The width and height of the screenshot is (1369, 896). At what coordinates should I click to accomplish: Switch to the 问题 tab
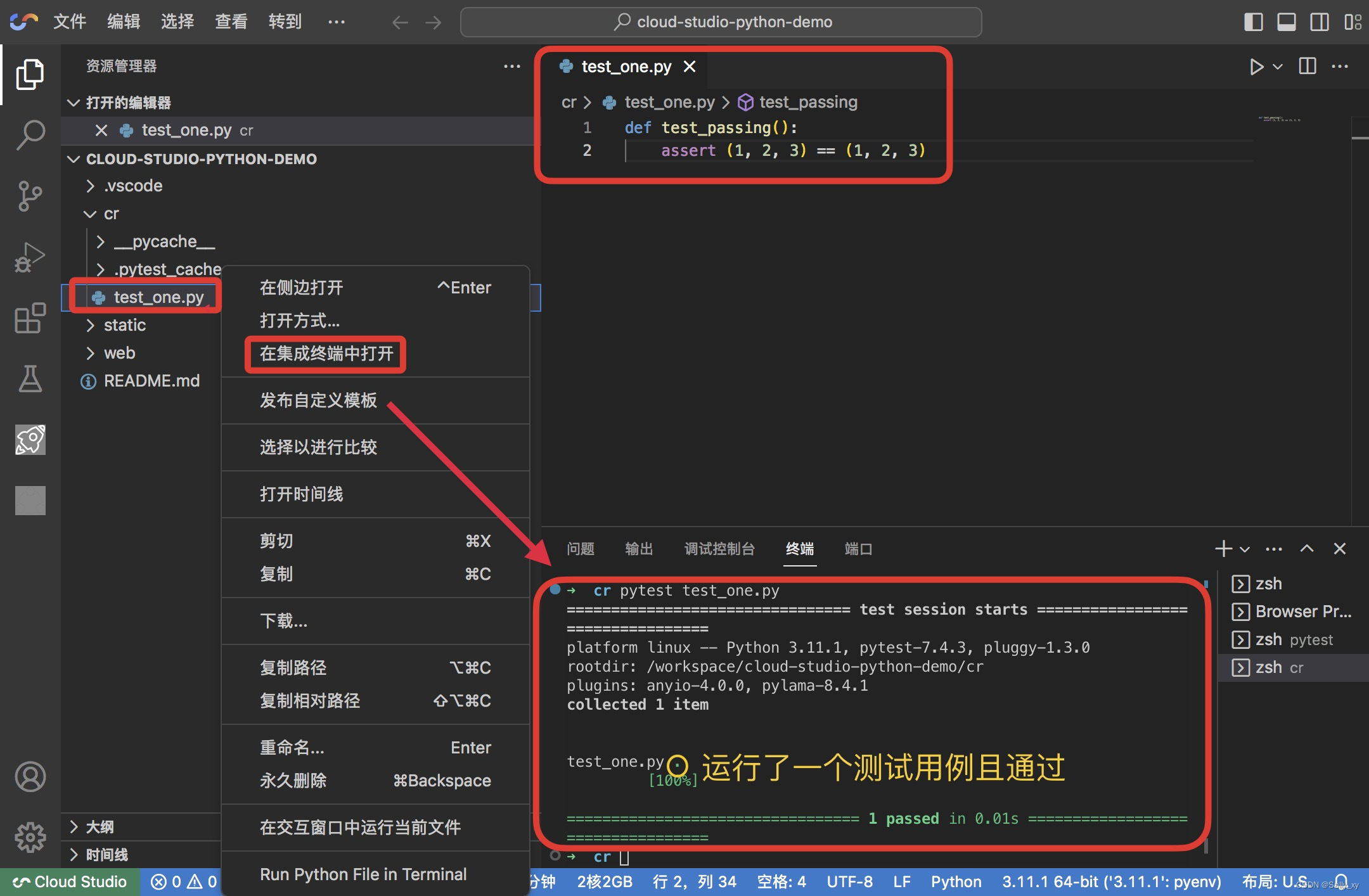click(x=584, y=548)
